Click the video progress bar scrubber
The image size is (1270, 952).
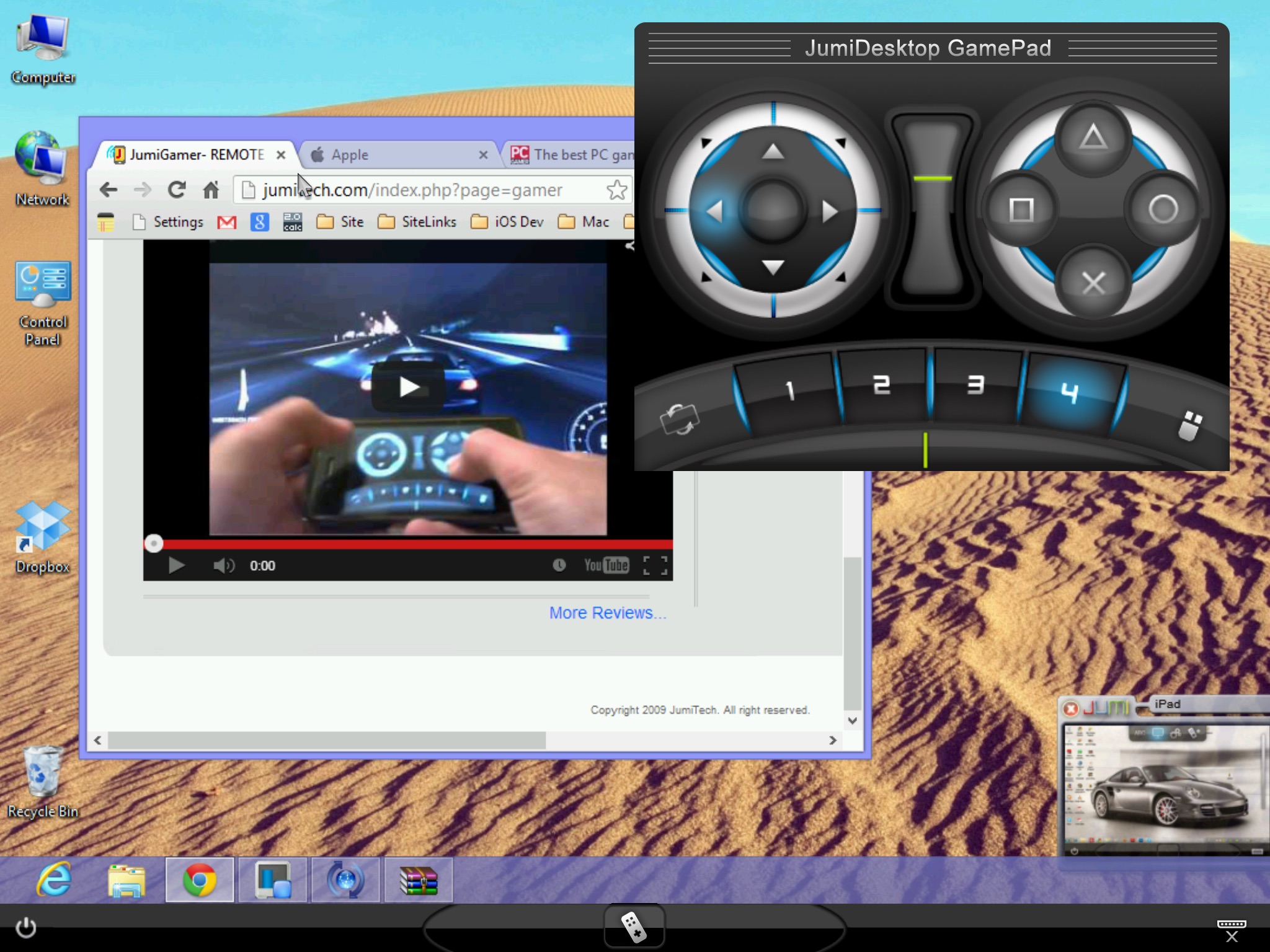click(x=154, y=544)
